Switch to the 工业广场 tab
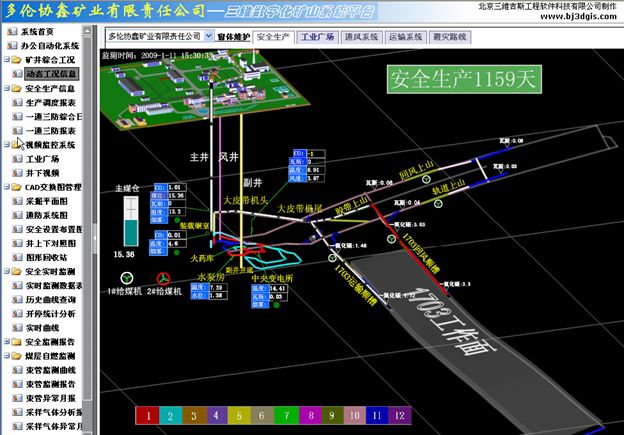Screen dimensions: 624x435 317,37
